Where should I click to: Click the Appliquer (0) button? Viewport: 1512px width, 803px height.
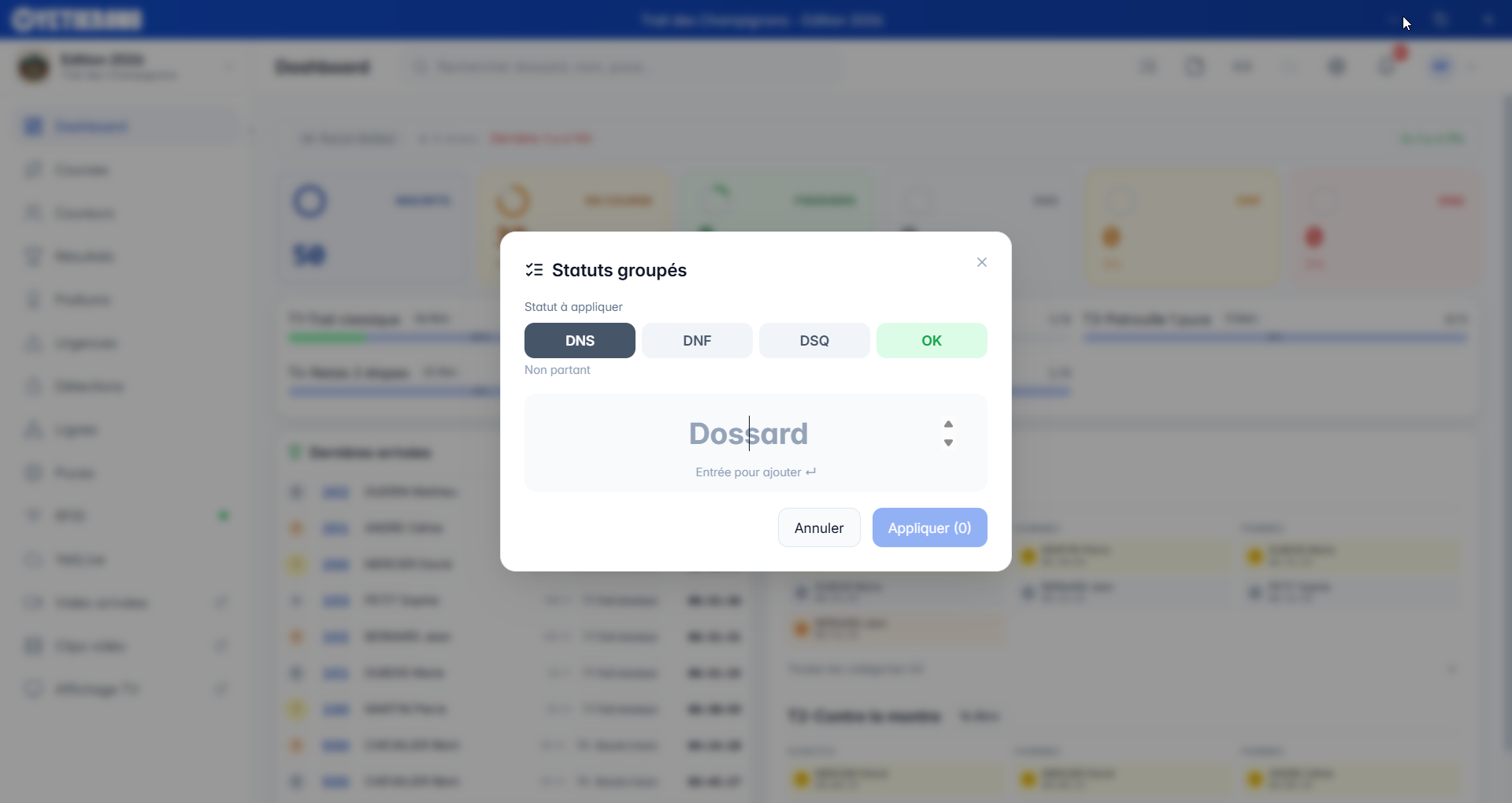click(x=929, y=527)
